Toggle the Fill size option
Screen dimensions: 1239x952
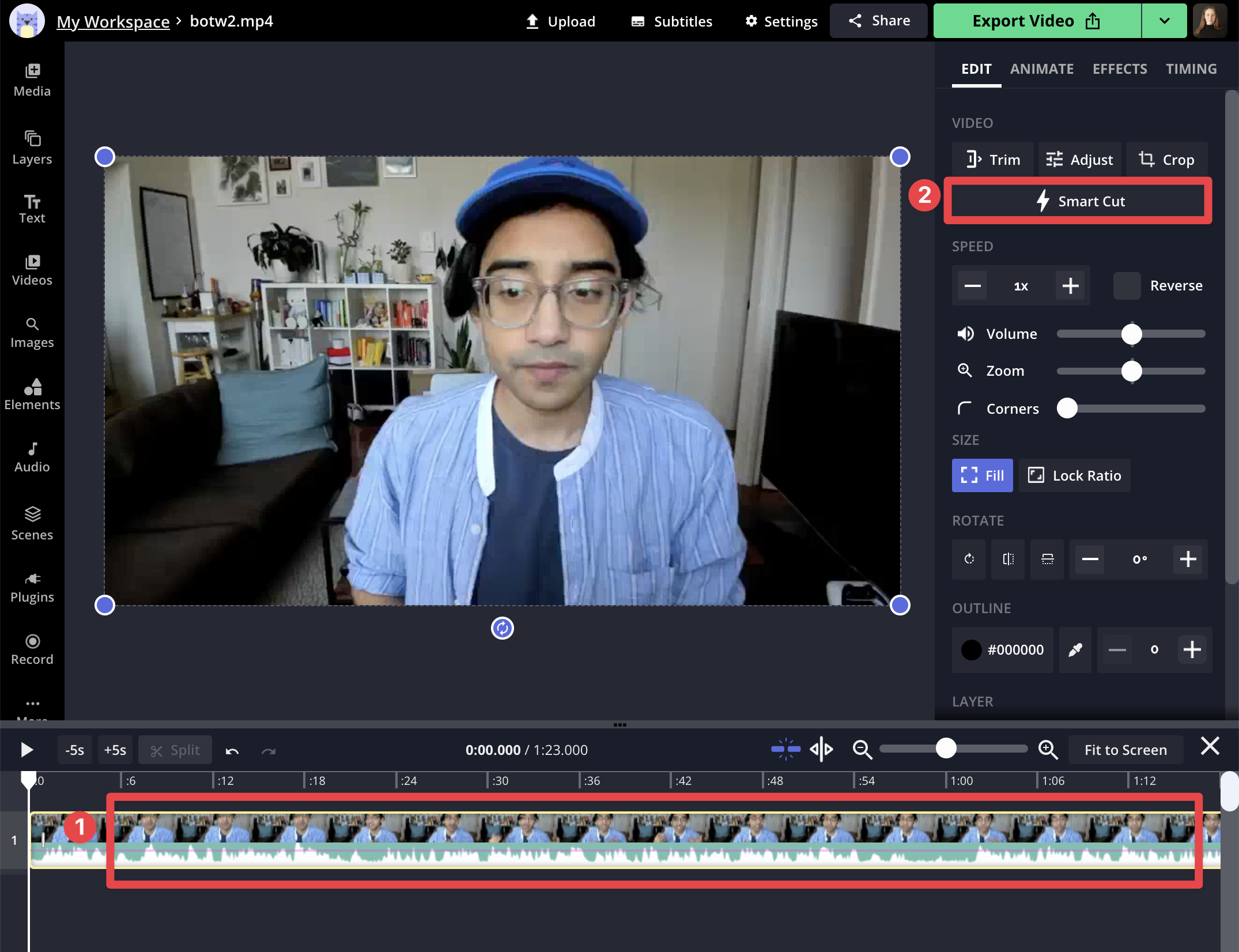coord(982,475)
